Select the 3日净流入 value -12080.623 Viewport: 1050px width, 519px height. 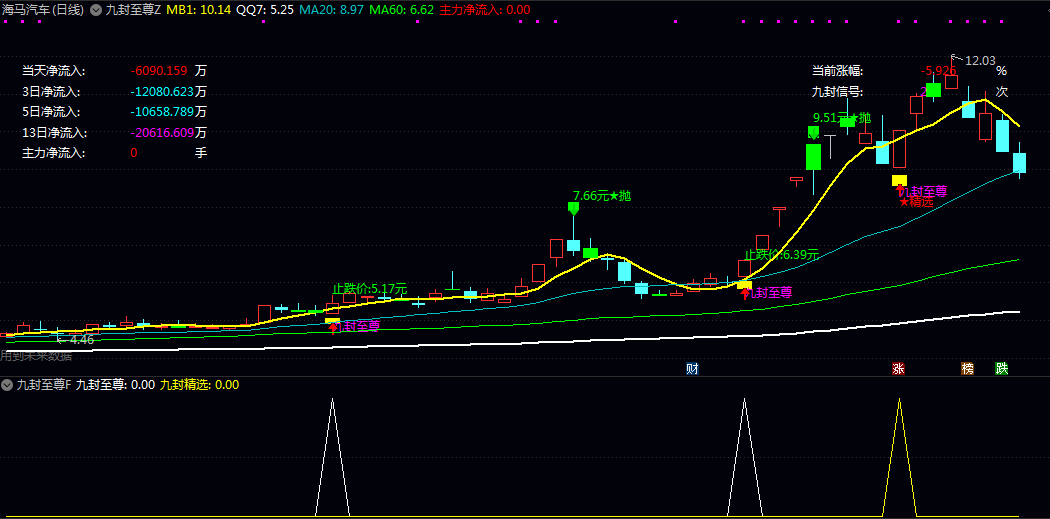(162, 91)
